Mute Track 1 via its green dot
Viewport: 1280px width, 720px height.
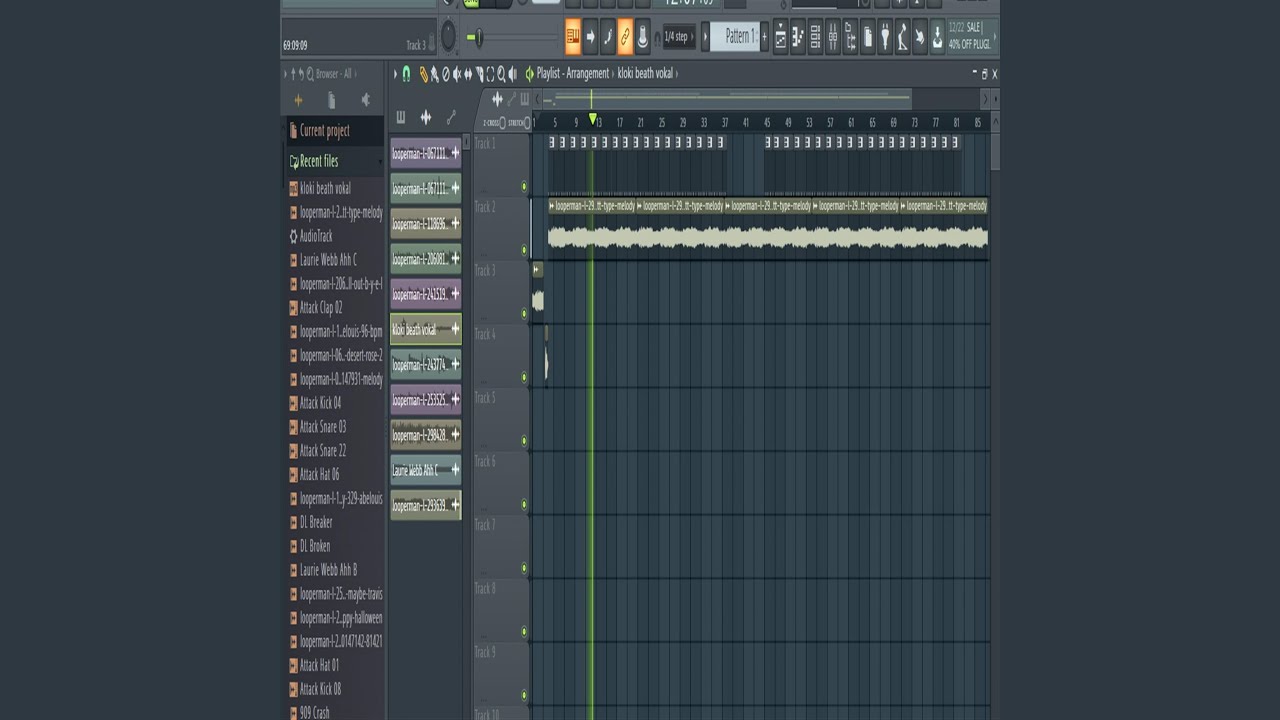click(x=524, y=186)
